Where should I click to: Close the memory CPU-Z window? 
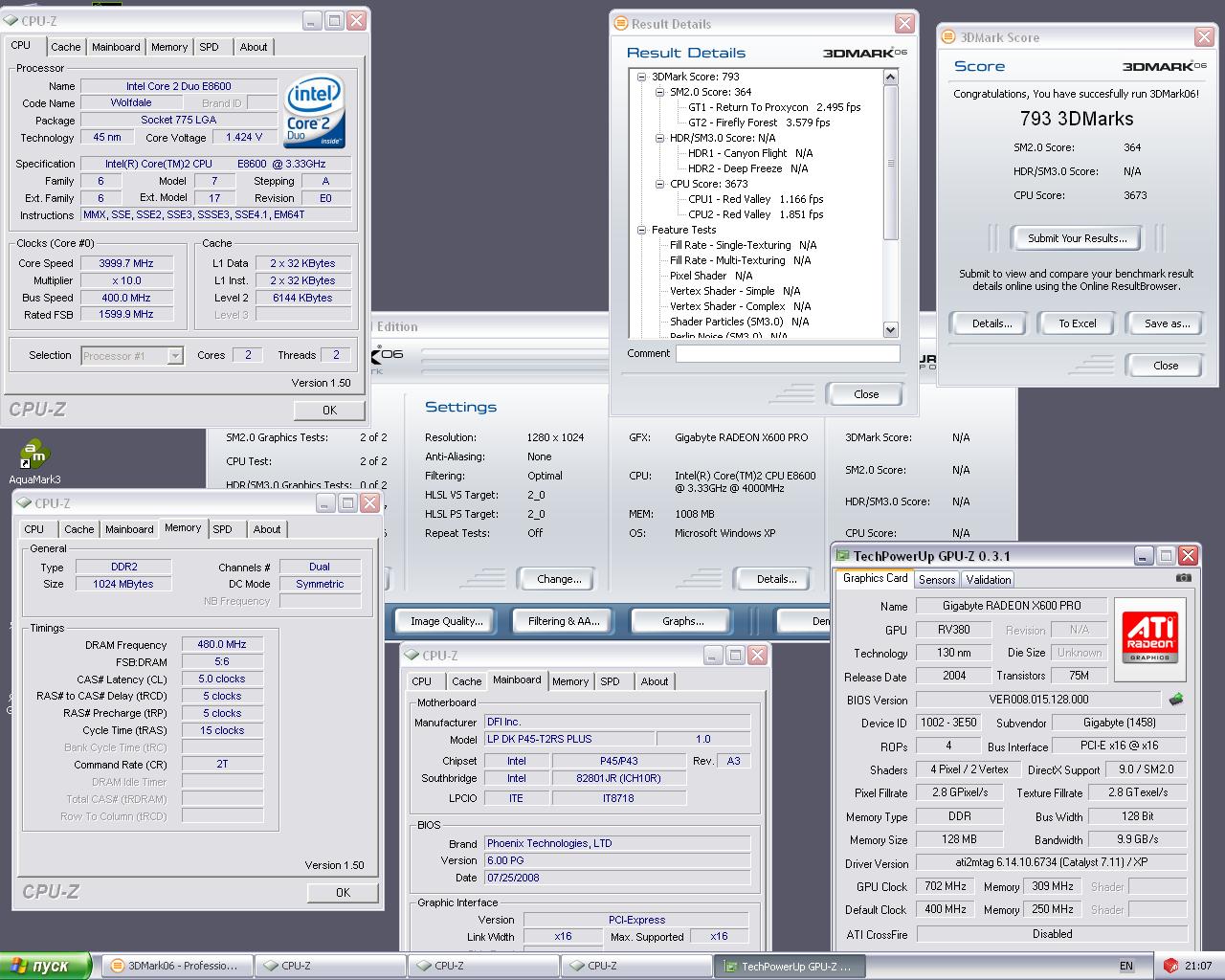tap(370, 503)
